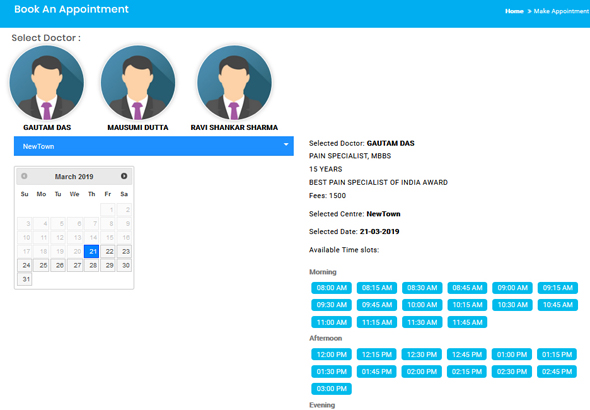Image resolution: width=590 pixels, height=410 pixels.
Task: Select the 12:00 PM afternoon slot
Action: (x=331, y=354)
